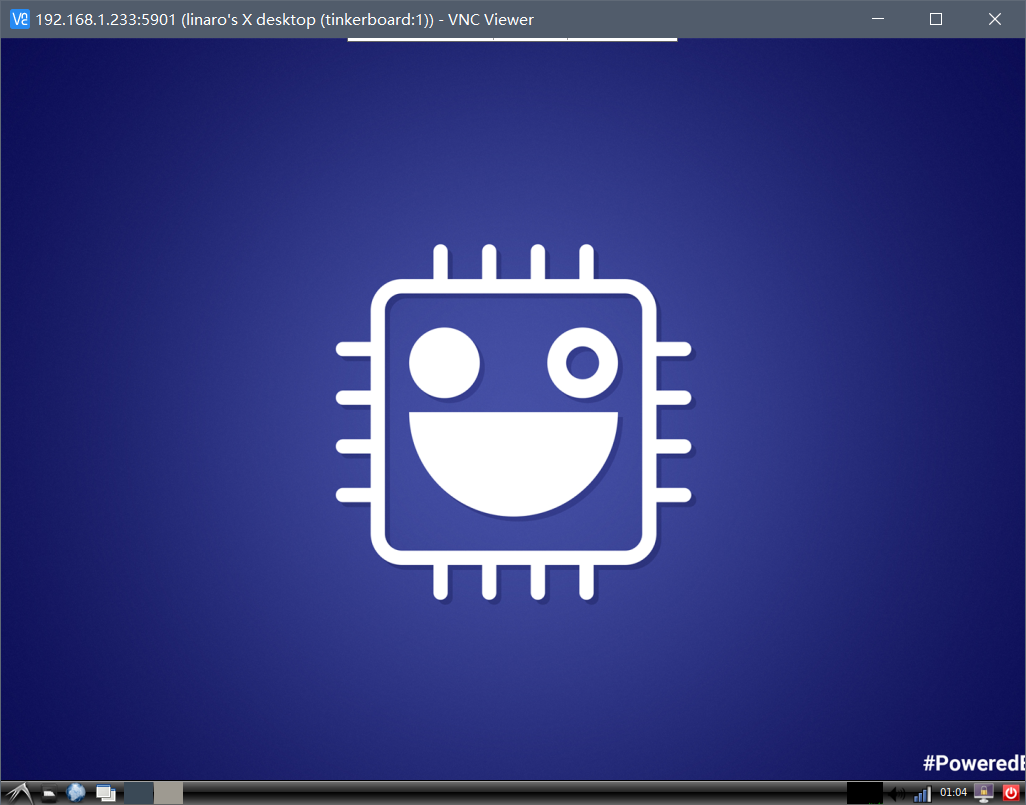The image size is (1026, 805).
Task: Open the LXDE start menu
Action: coord(20,793)
